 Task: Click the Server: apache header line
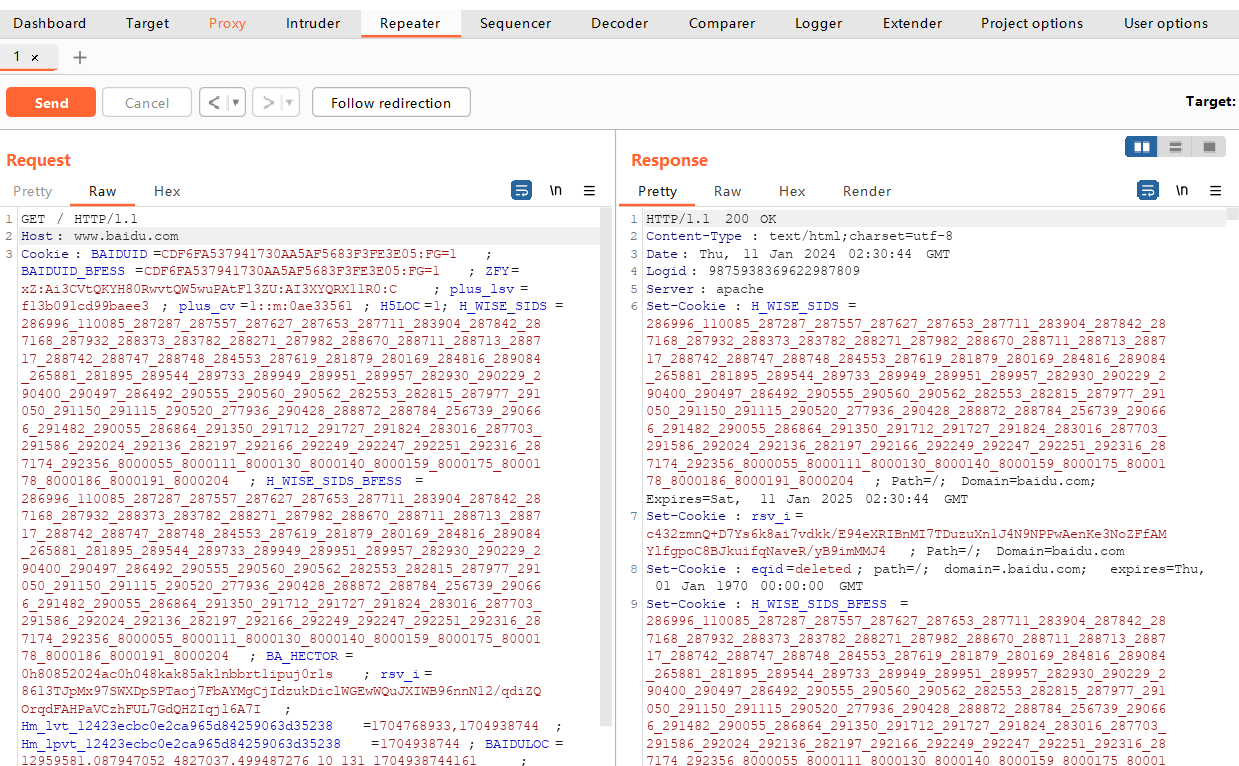704,289
